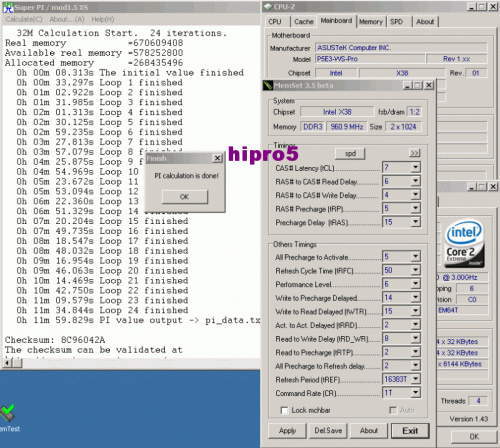Open Read to Write Delay dropdown
Viewport: 500px width, 448px height.
tap(415, 338)
